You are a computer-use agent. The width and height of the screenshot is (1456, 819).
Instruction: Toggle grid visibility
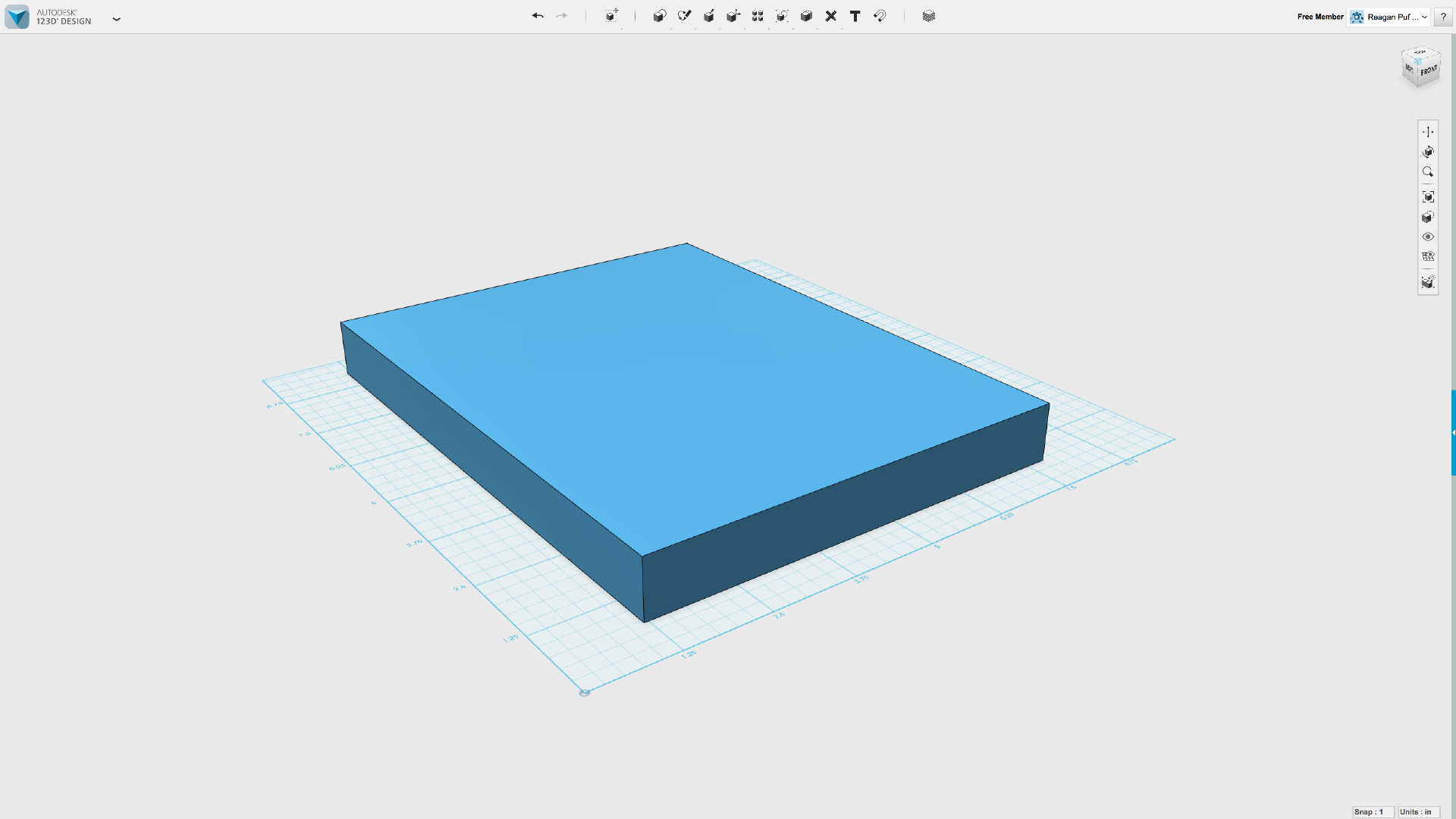coord(1428,256)
